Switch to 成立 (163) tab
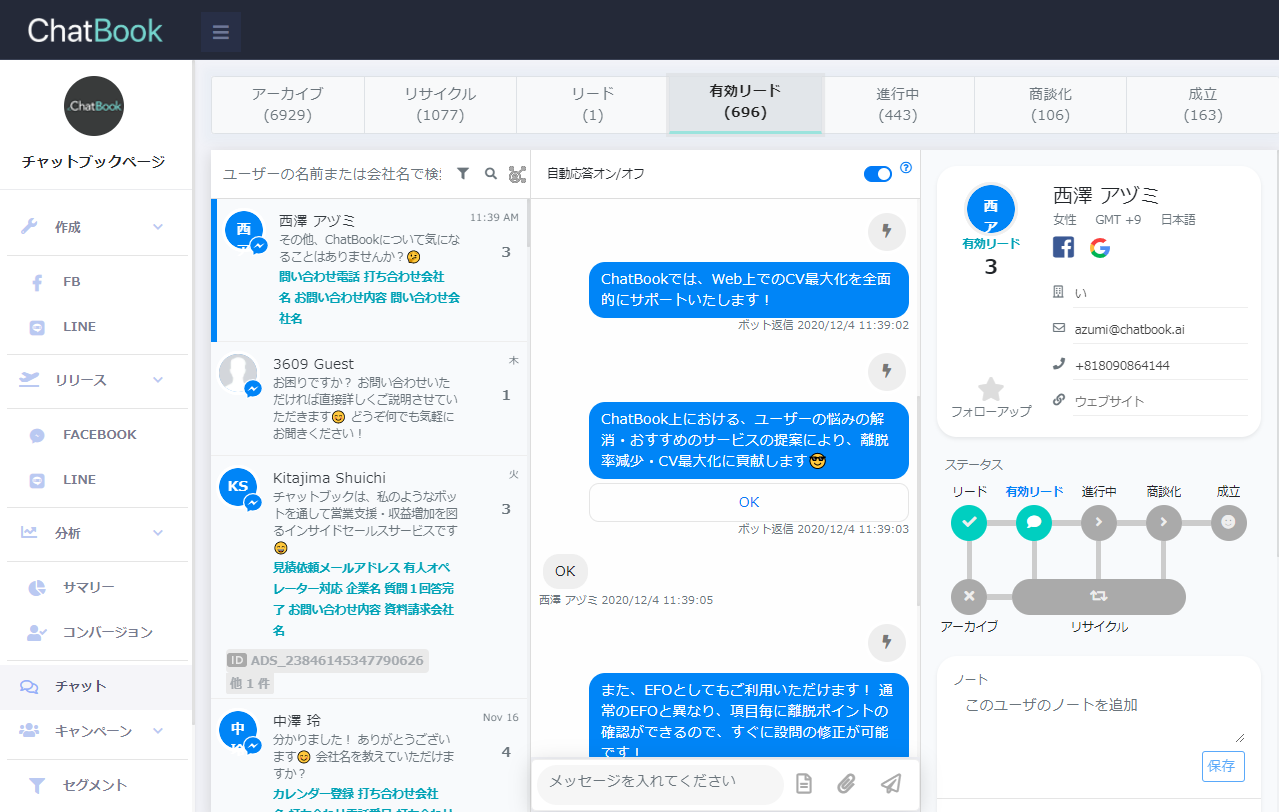1279x812 pixels. (1202, 104)
